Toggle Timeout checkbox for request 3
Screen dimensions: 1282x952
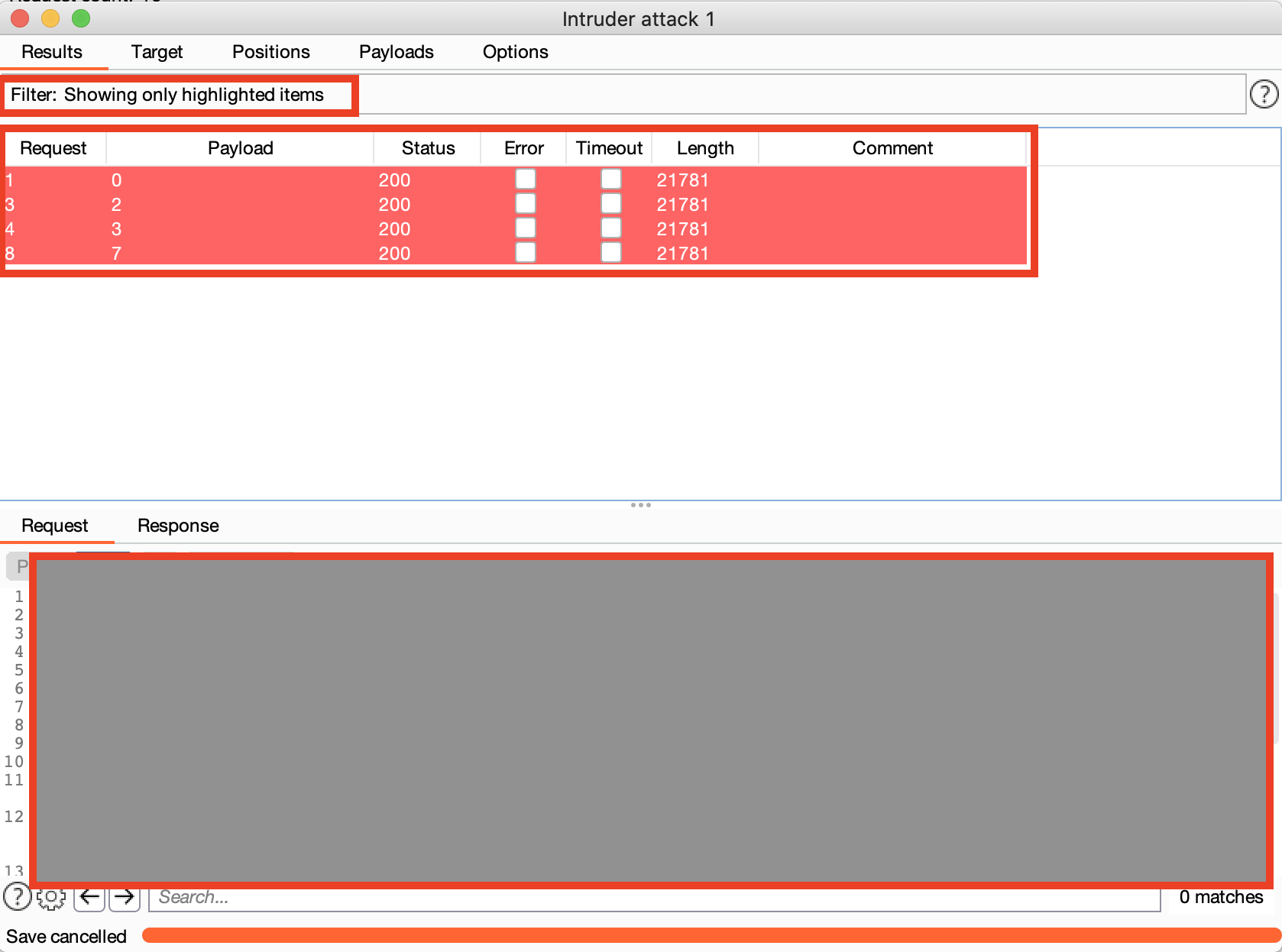click(610, 204)
